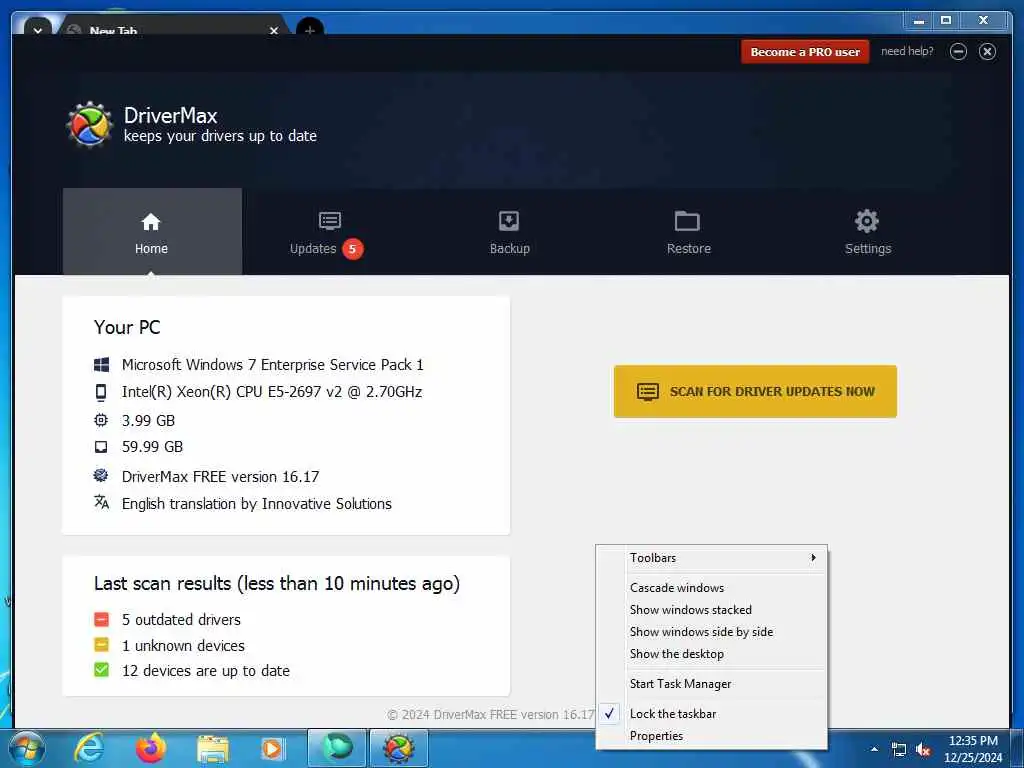Click Microsoft Windows 7 Enterprise Service Pack 1
This screenshot has height=768, width=1024.
pos(272,364)
